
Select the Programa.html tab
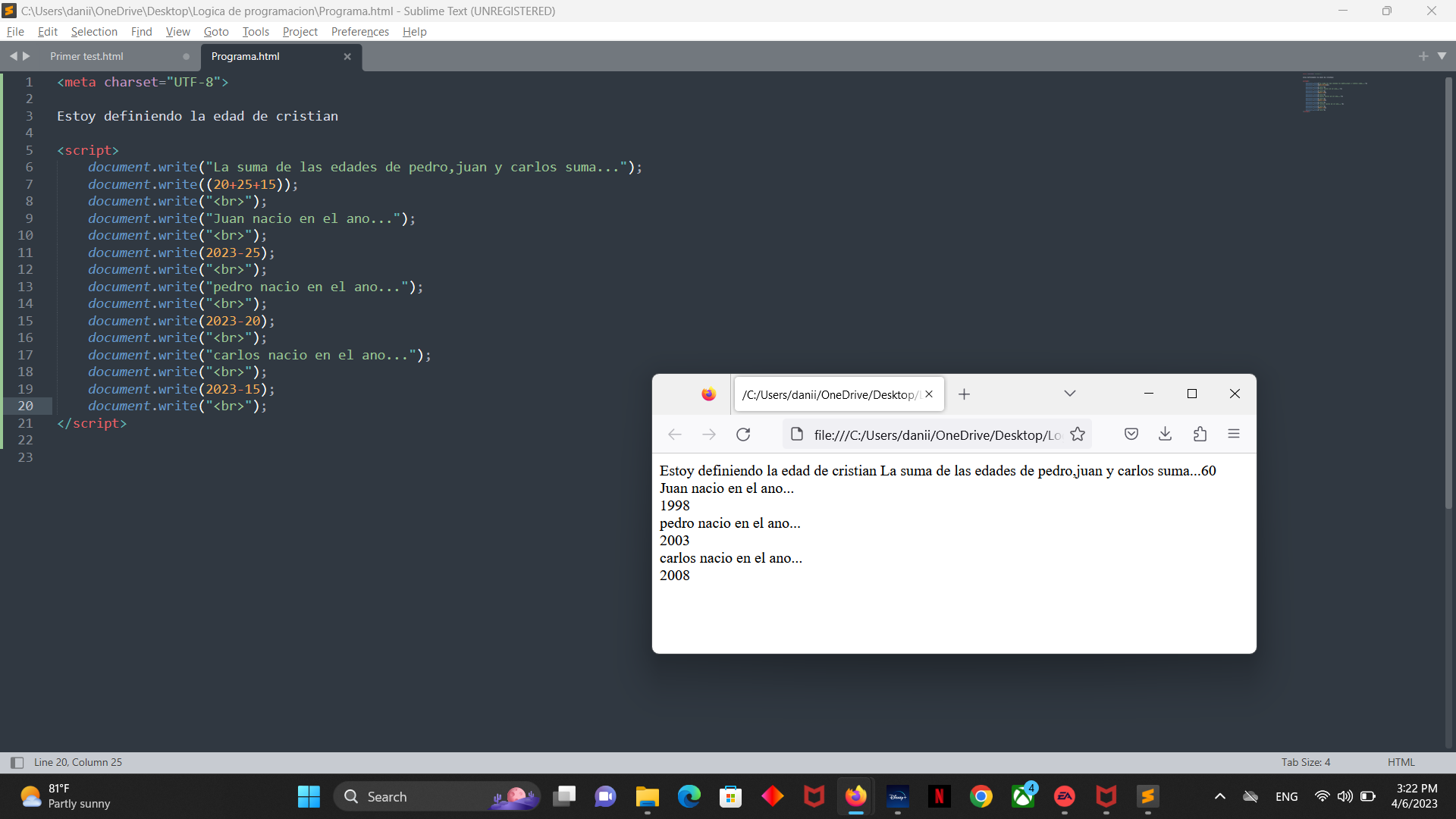246,56
